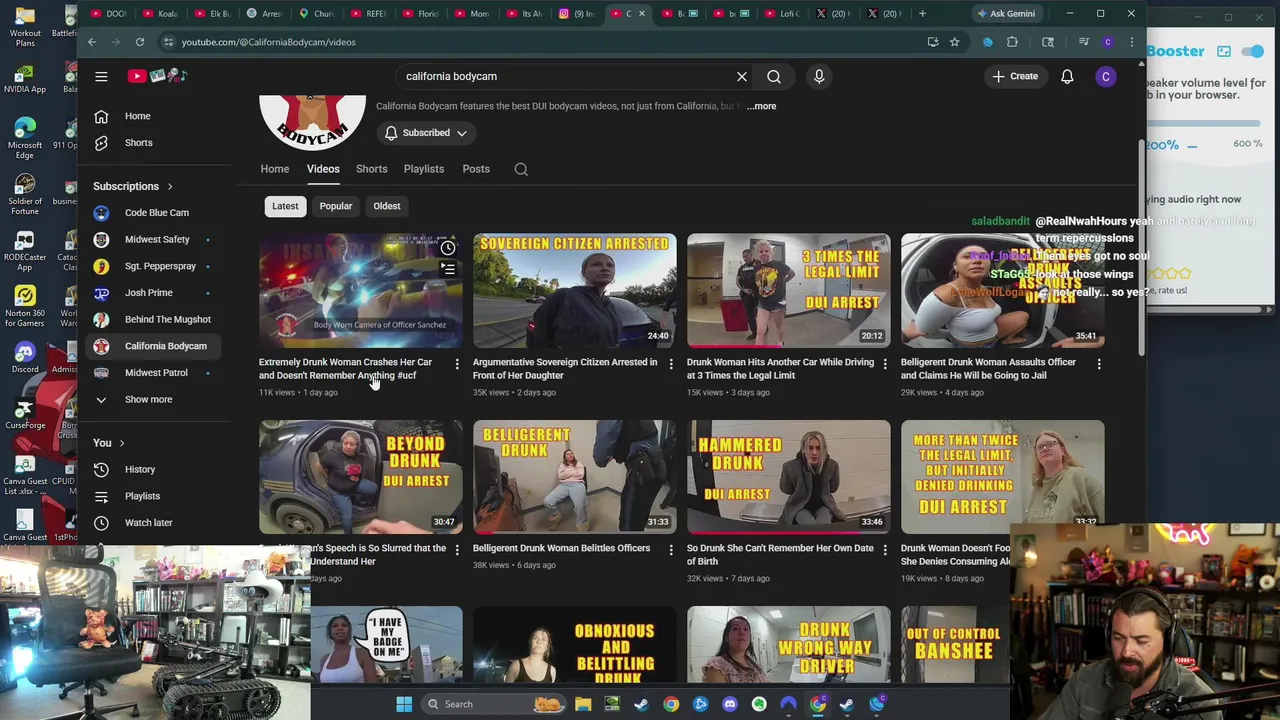
Task: Toggle the Booster switch in side panel
Action: tap(1252, 51)
